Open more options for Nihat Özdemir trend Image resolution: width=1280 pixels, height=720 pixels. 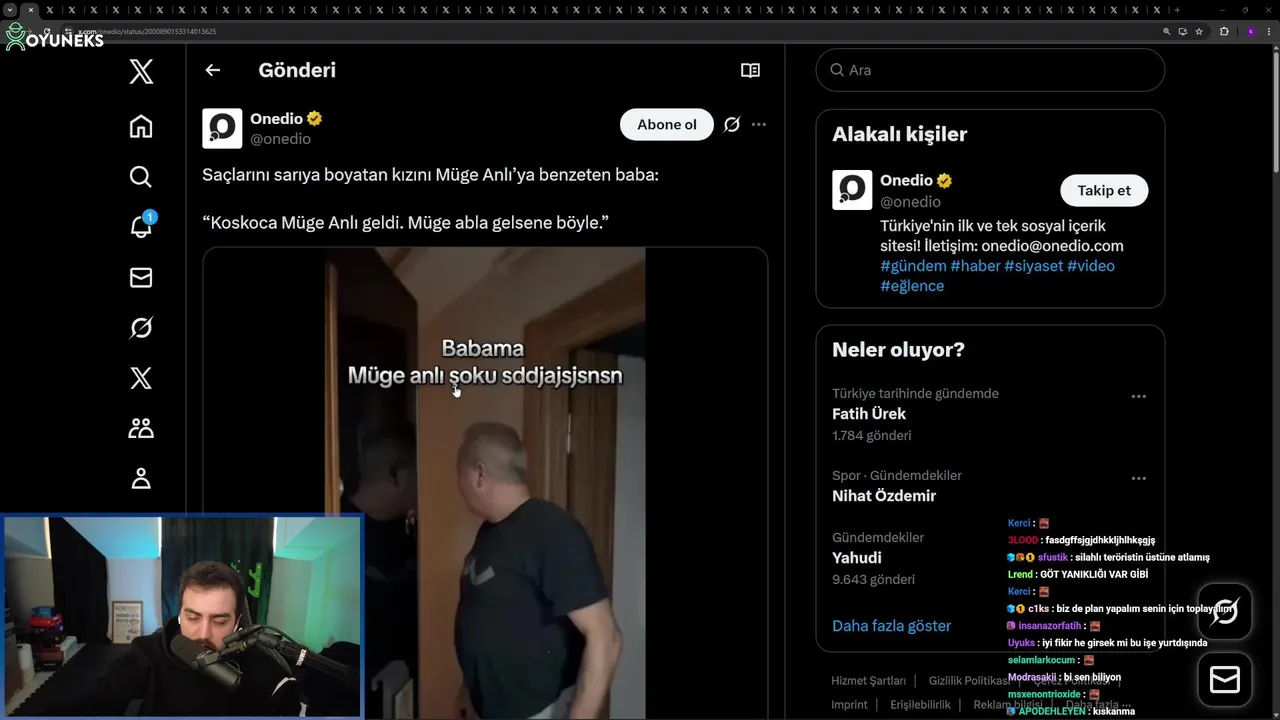tap(1138, 479)
